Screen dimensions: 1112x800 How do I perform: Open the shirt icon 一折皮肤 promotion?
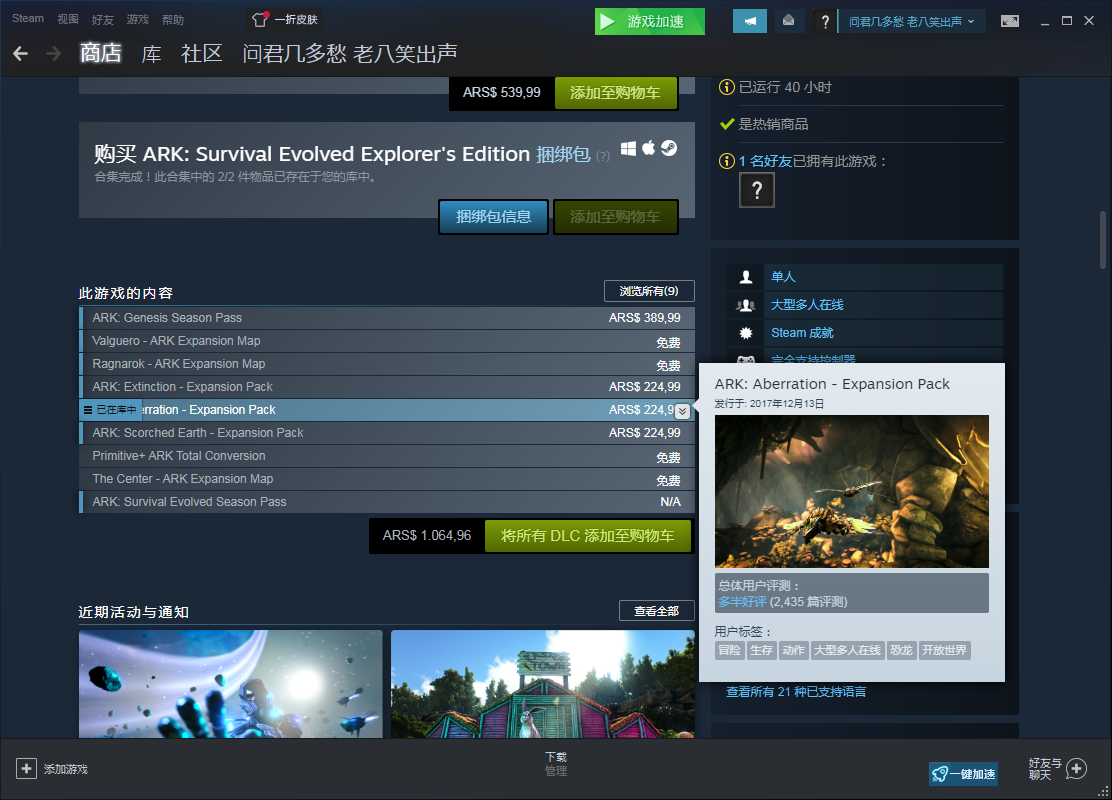pyautogui.click(x=284, y=19)
